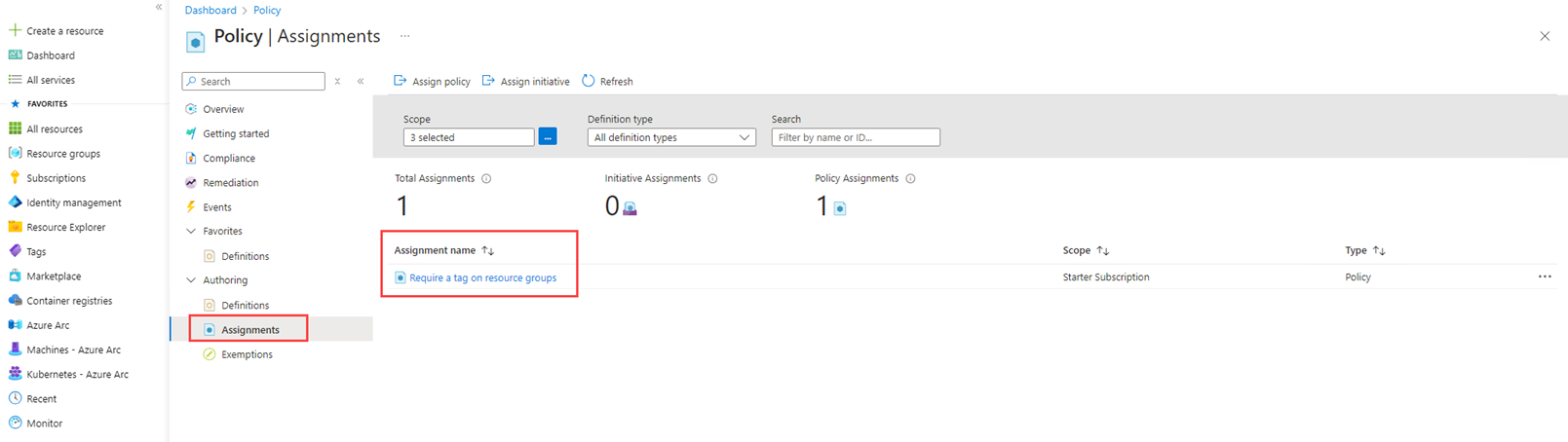Open Definitions under Authoring
Image resolution: width=1568 pixels, height=442 pixels.
pyautogui.click(x=245, y=305)
